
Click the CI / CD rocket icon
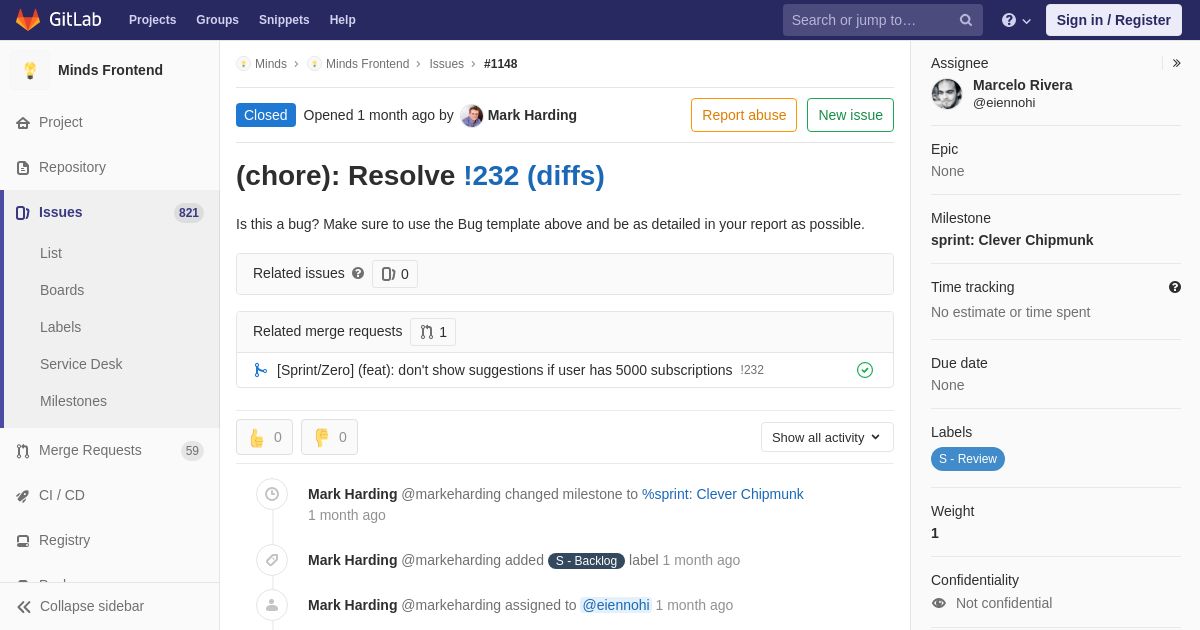23,496
